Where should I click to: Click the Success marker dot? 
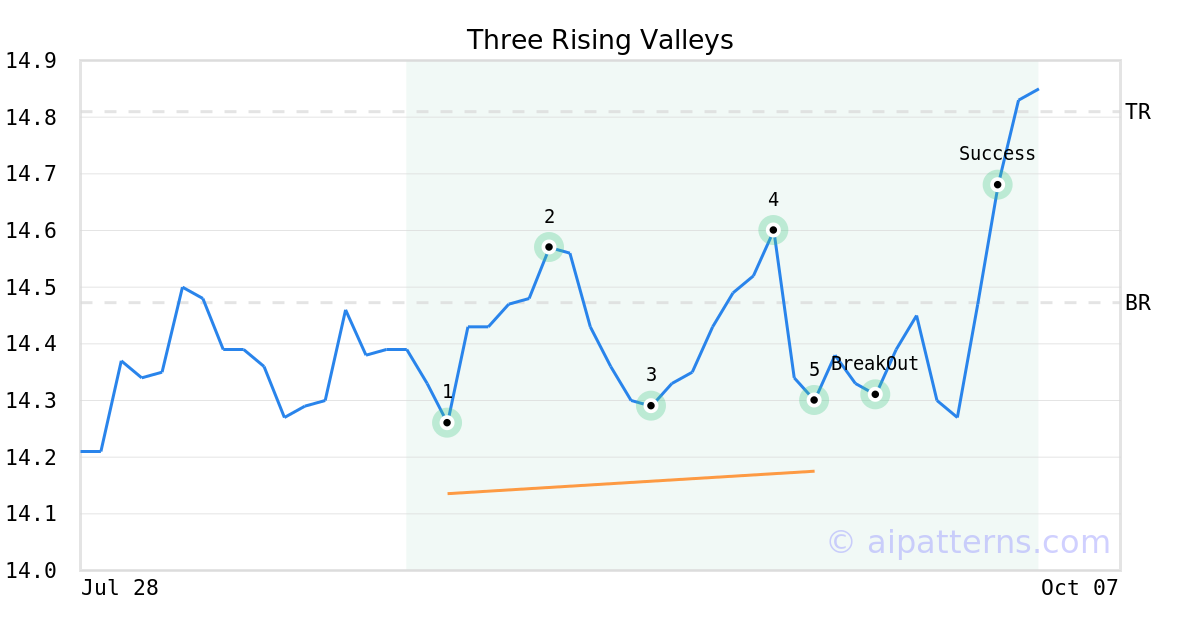(x=997, y=184)
